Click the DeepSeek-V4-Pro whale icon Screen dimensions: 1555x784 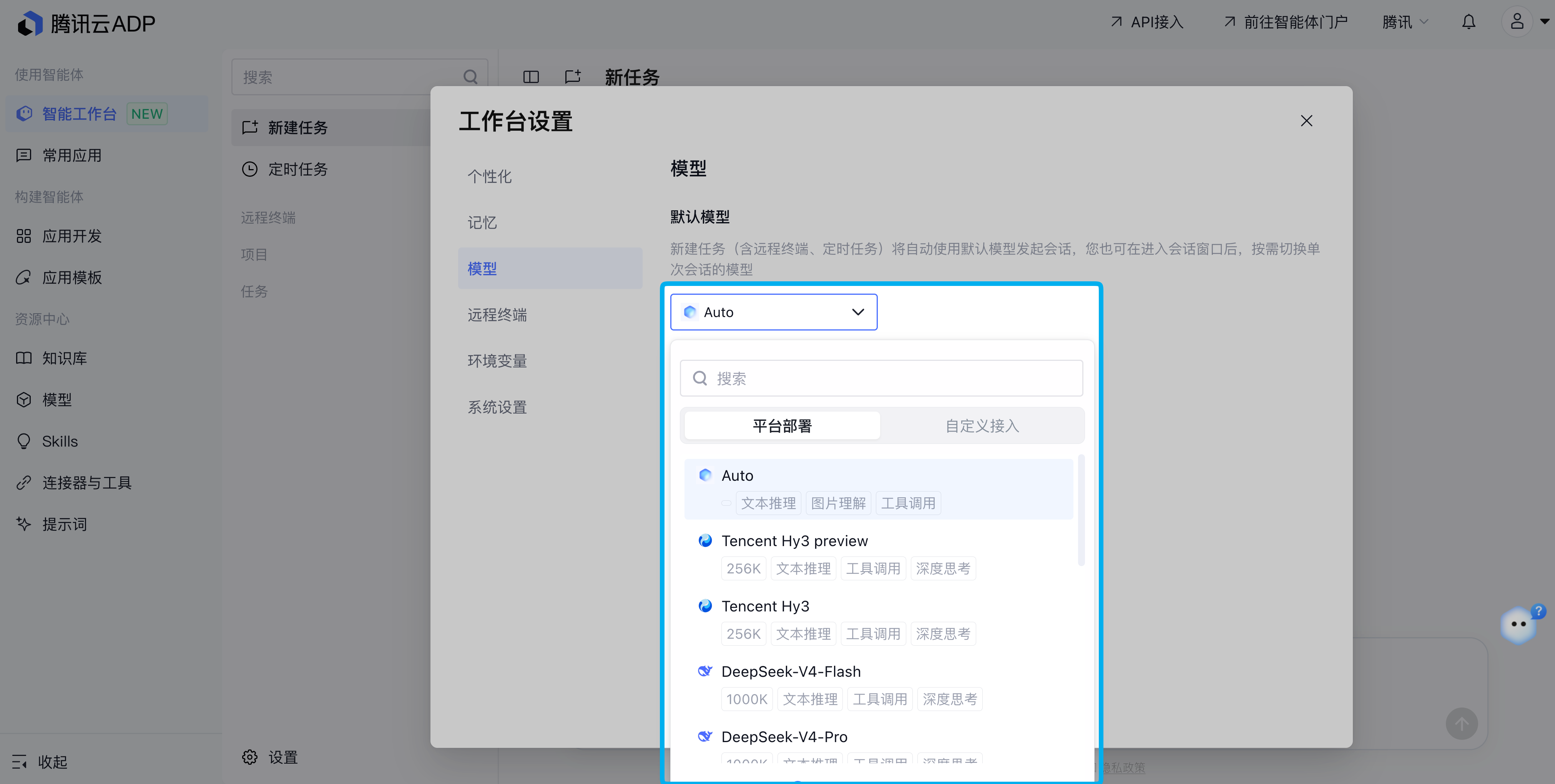(x=704, y=736)
